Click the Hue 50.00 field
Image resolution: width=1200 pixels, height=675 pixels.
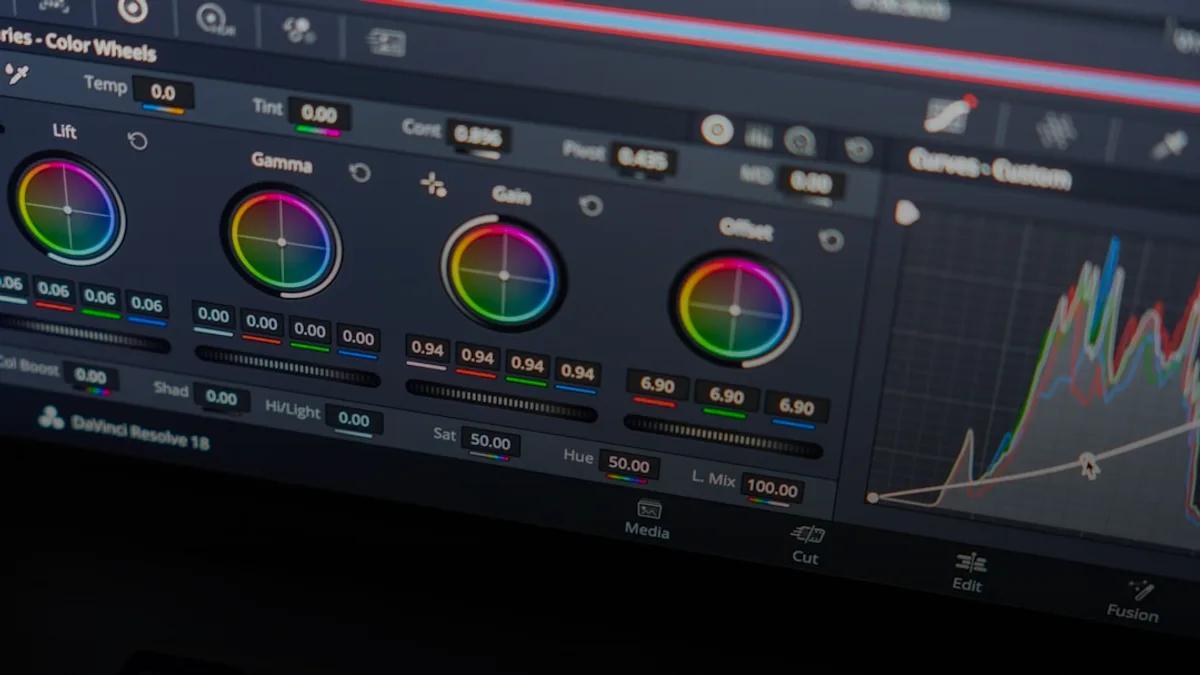(629, 465)
